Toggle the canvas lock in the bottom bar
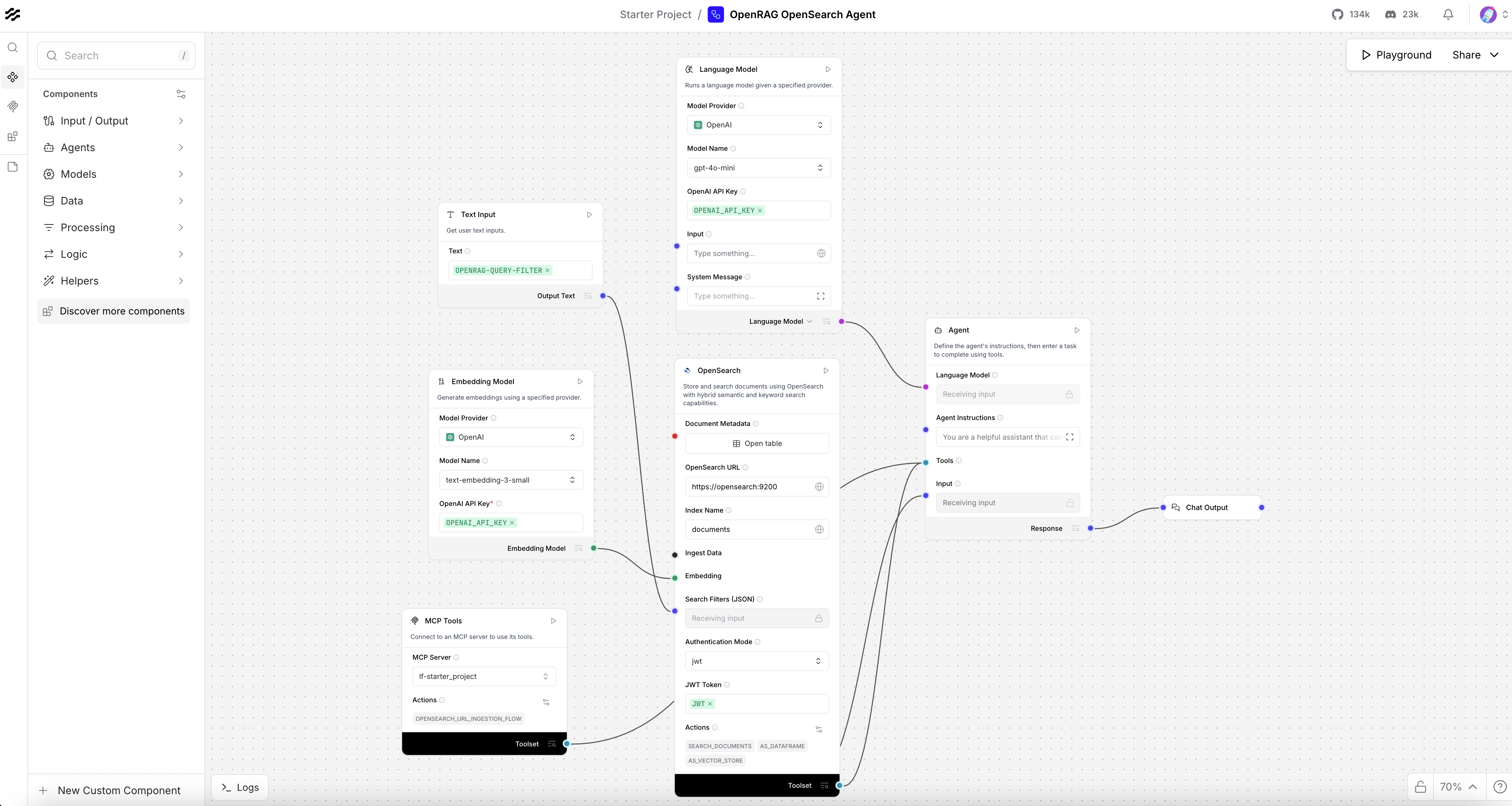The width and height of the screenshot is (1512, 806). (1420, 787)
